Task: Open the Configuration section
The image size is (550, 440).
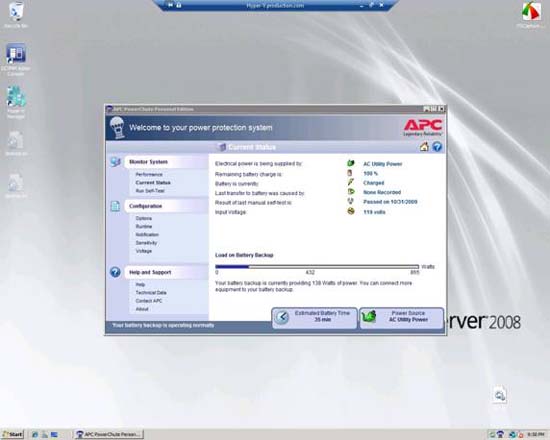Action: click(166, 206)
